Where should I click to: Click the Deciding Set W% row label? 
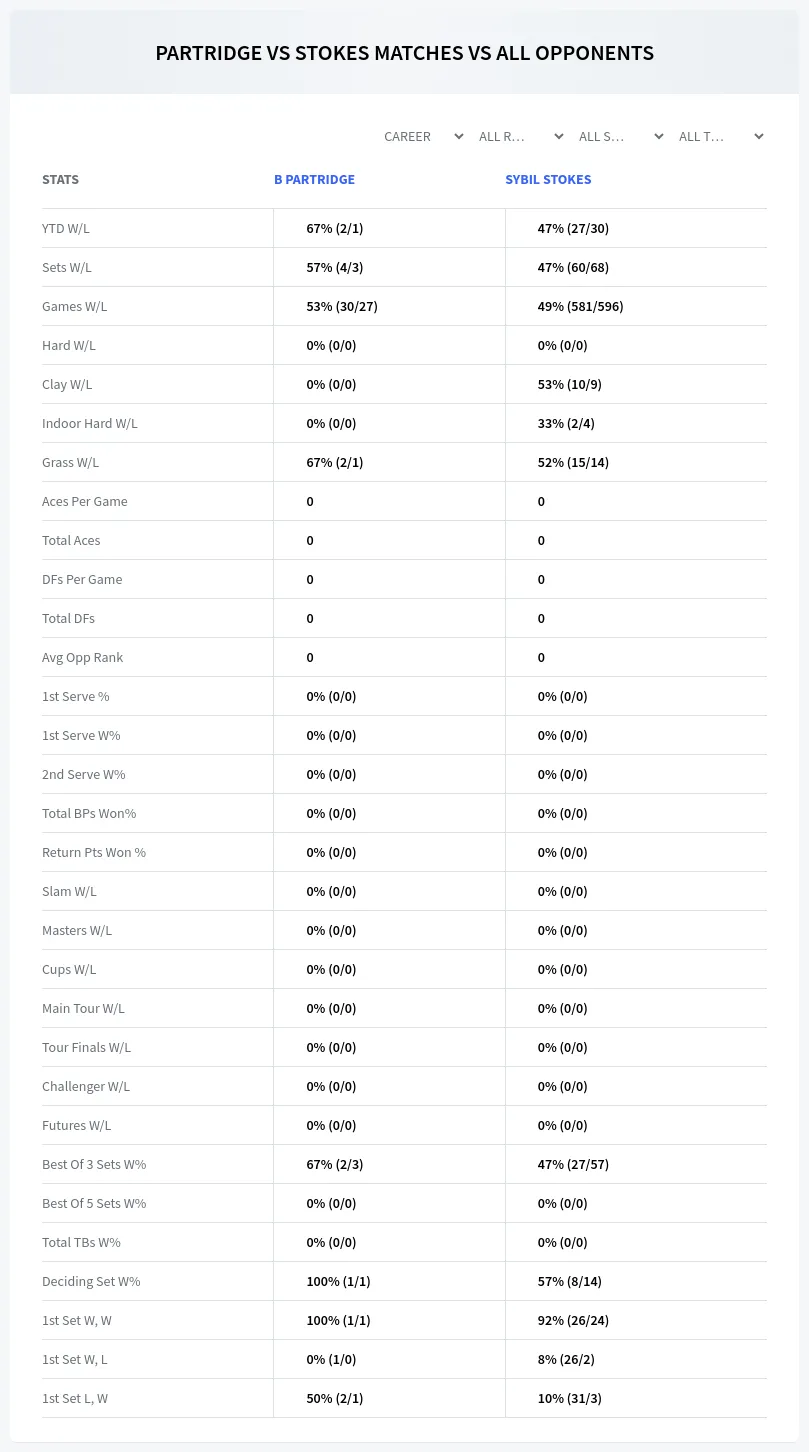91,1281
